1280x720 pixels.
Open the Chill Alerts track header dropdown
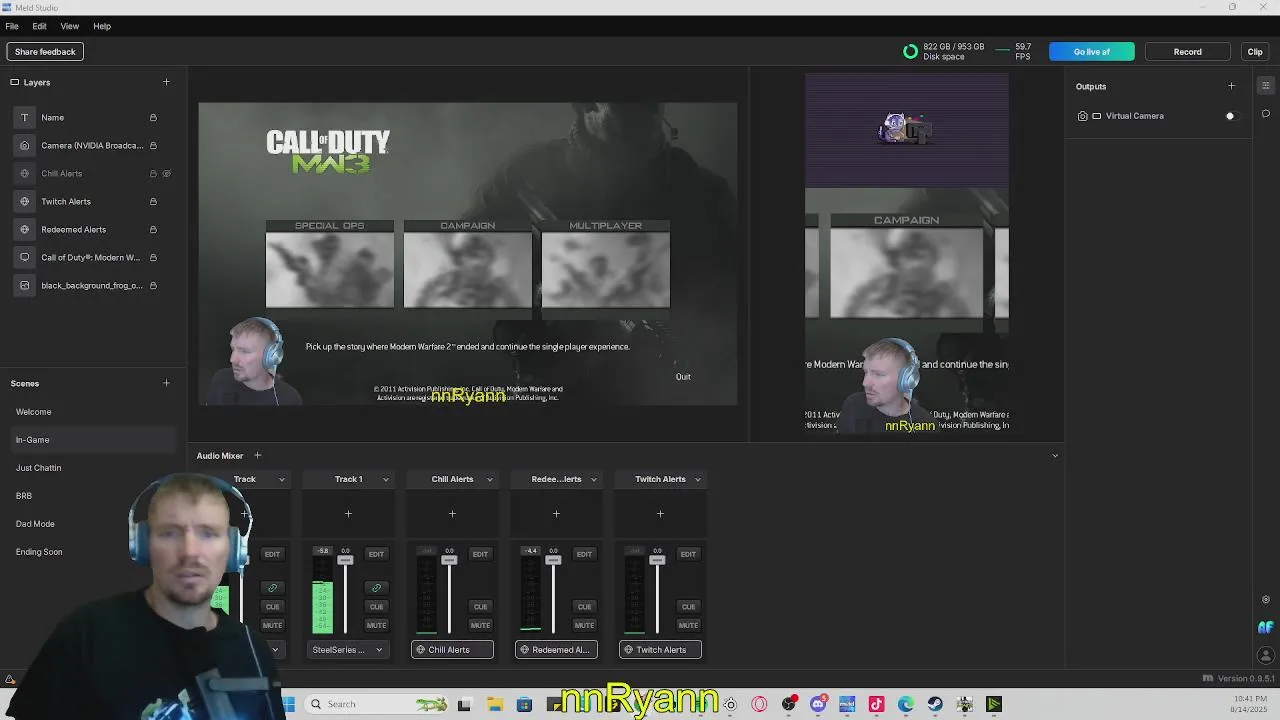coord(489,480)
